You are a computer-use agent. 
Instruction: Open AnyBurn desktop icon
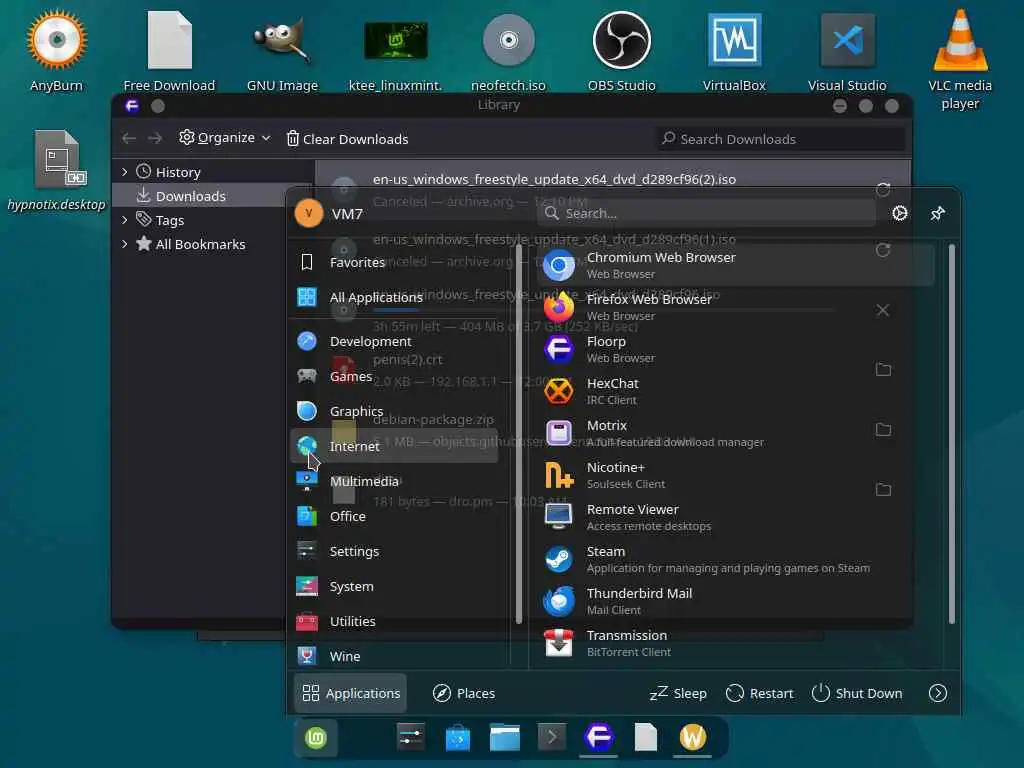57,40
